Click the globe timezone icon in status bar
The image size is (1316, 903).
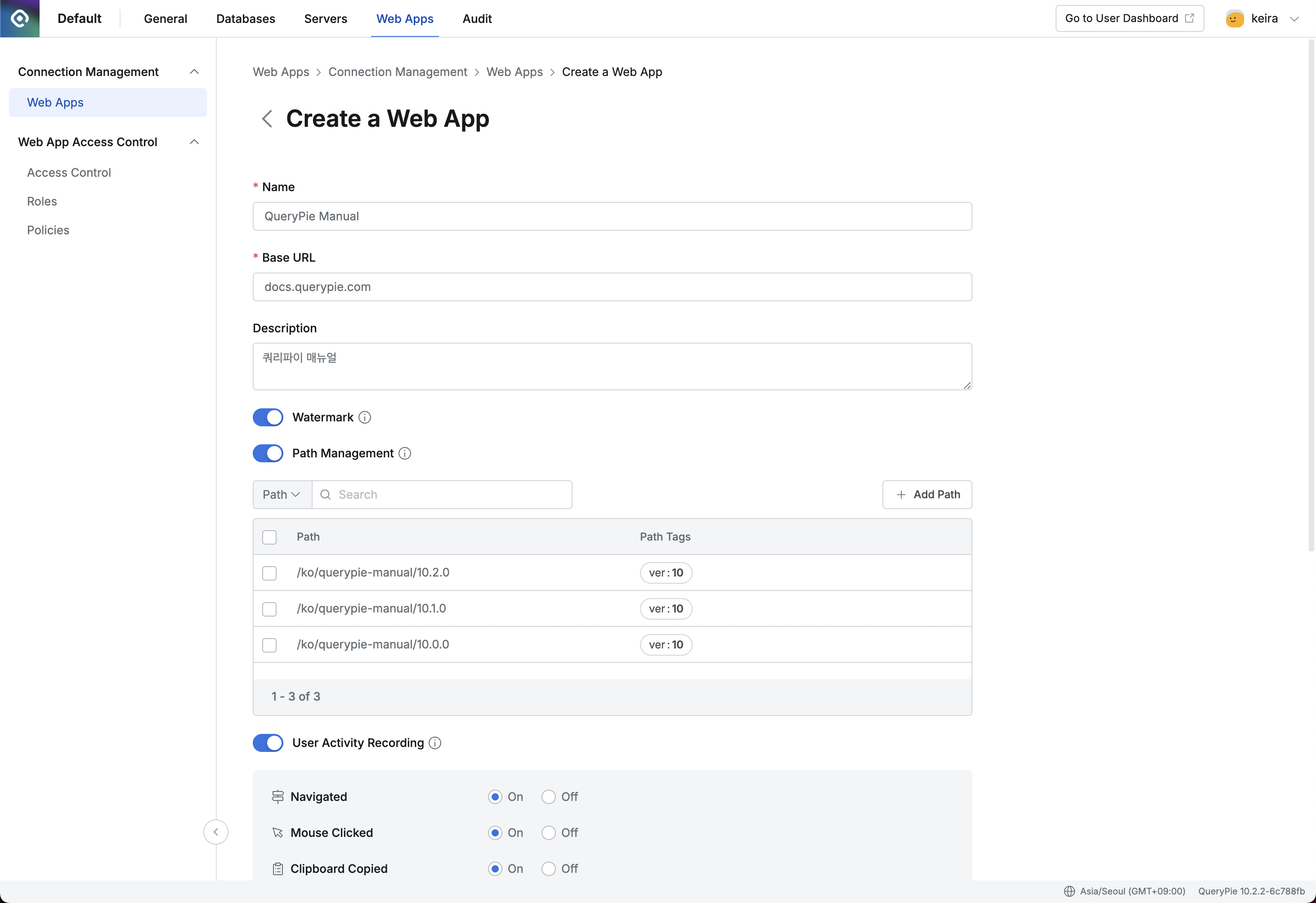tap(1069, 891)
